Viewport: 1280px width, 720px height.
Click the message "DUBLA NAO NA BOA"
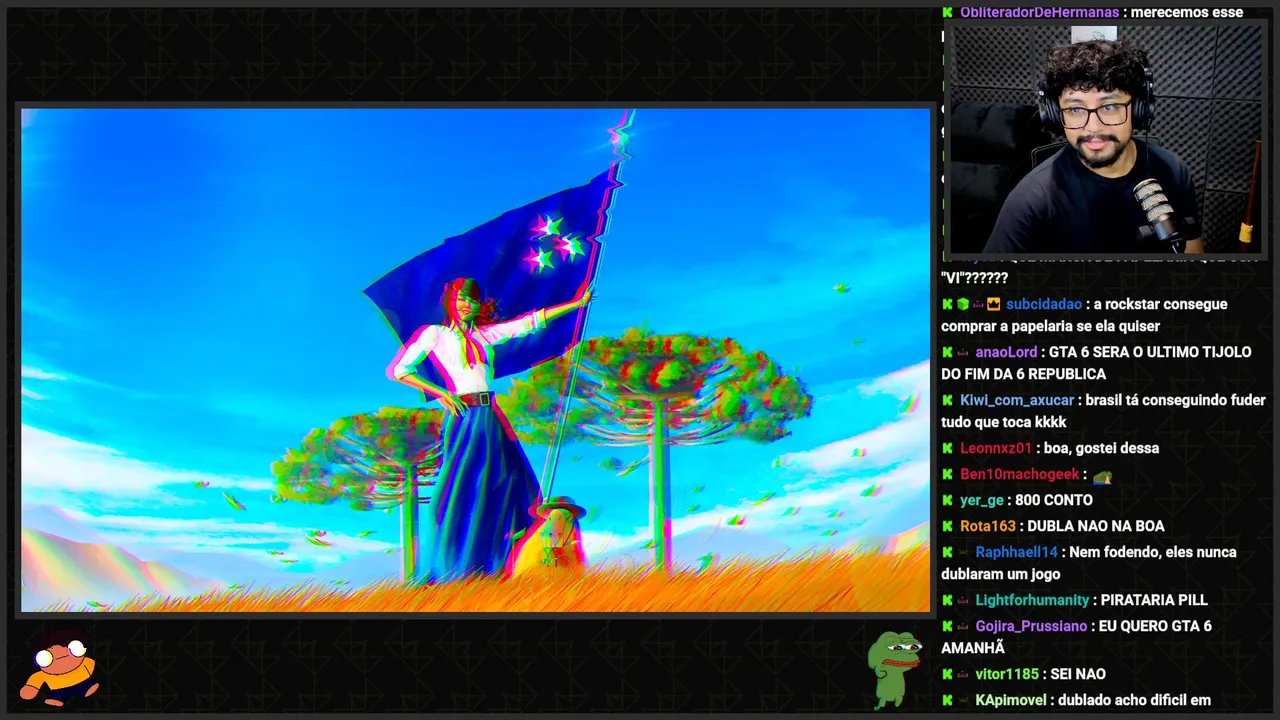click(1096, 526)
